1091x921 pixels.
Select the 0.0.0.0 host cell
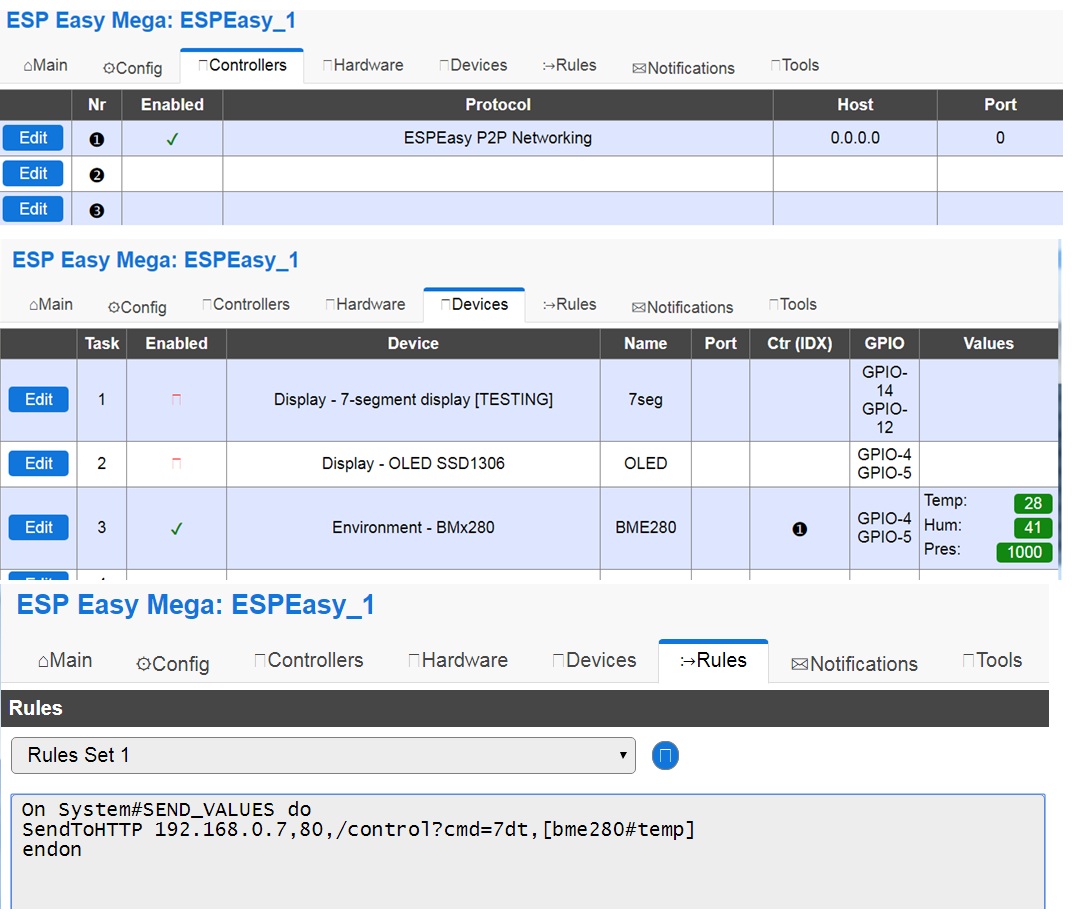coord(855,138)
